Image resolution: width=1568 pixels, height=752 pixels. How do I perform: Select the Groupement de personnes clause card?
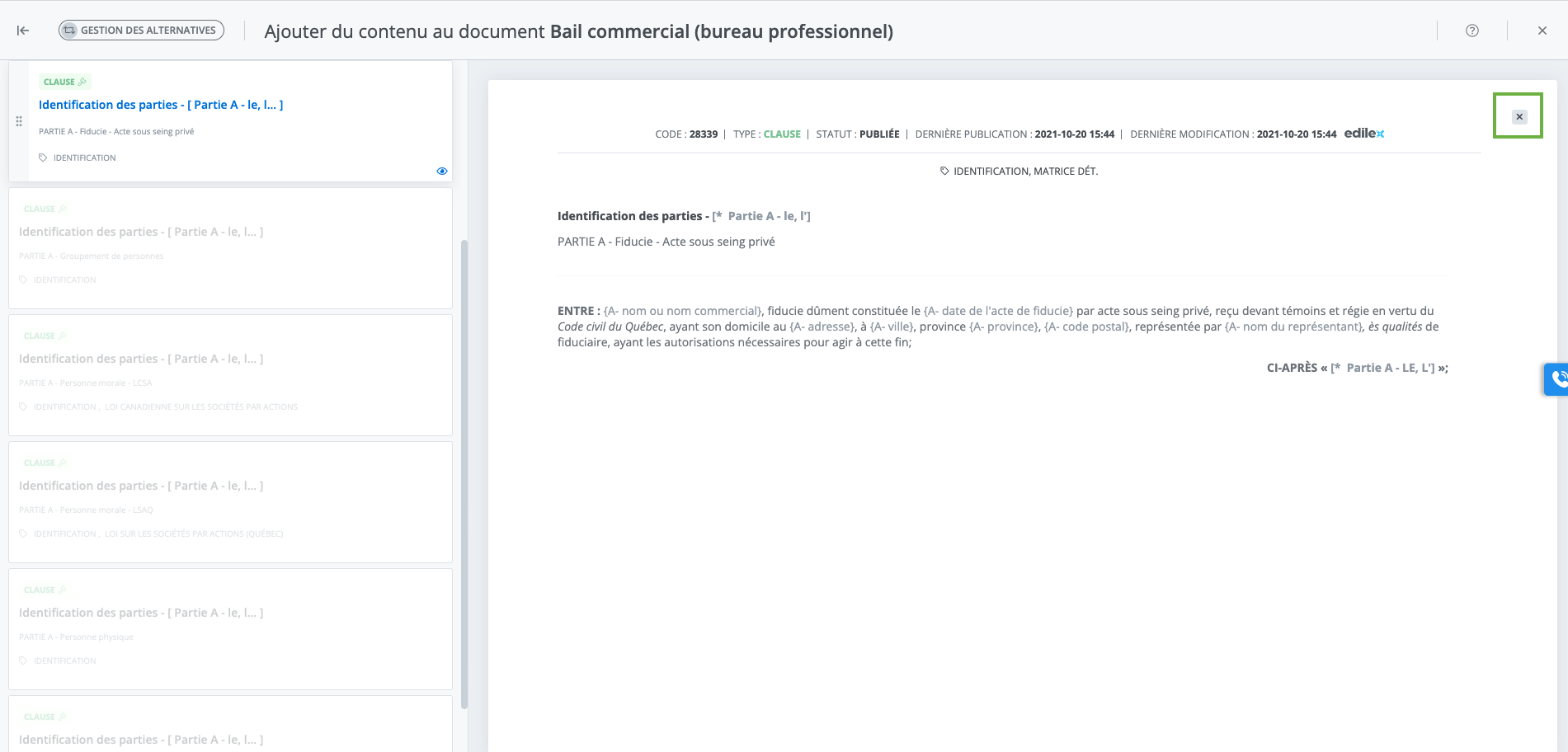point(230,248)
